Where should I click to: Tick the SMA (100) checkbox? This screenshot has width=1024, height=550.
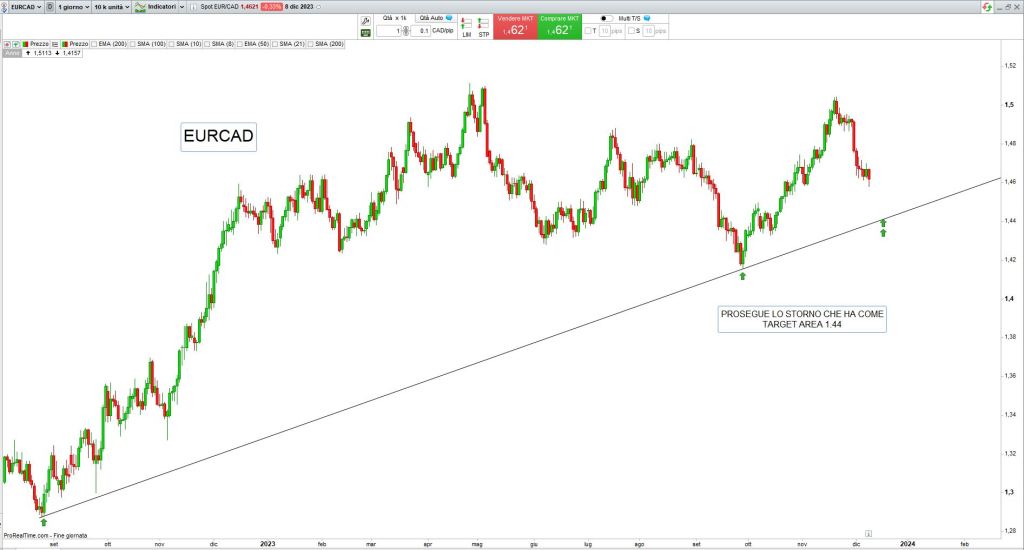click(132, 44)
